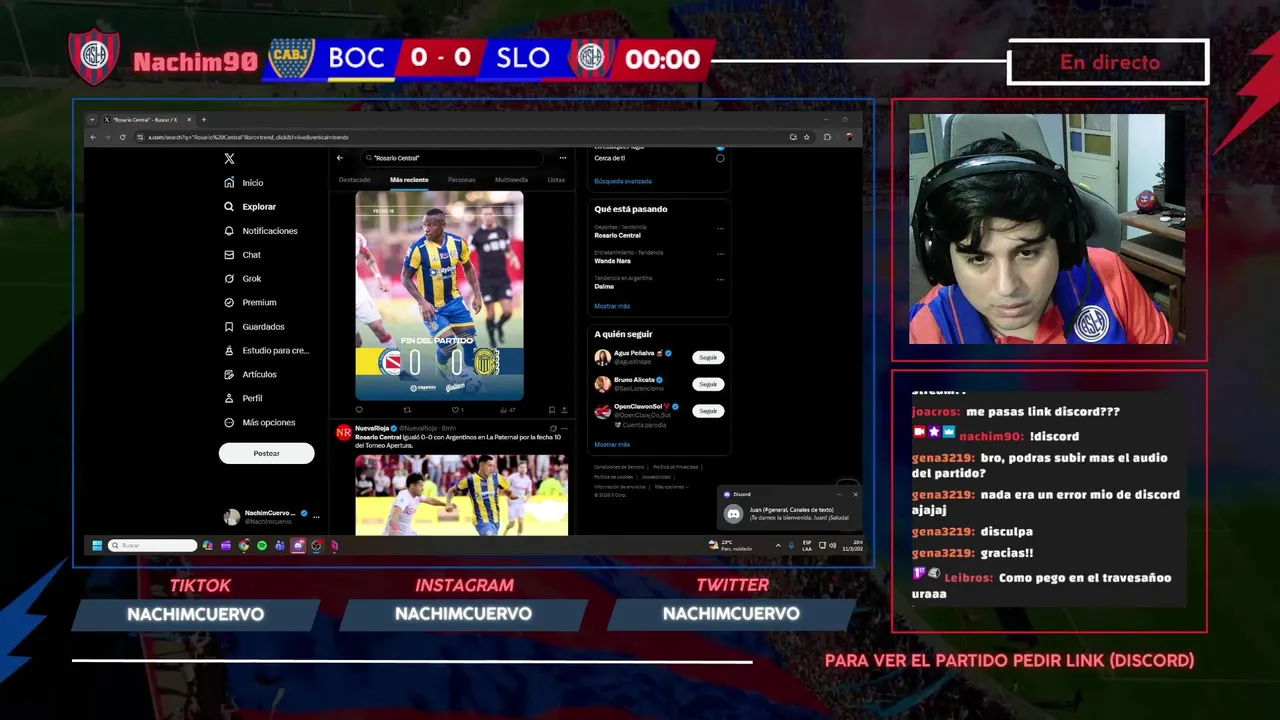Screen dimensions: 1280x720
Task: Open search options three-dot menu
Action: point(563,158)
